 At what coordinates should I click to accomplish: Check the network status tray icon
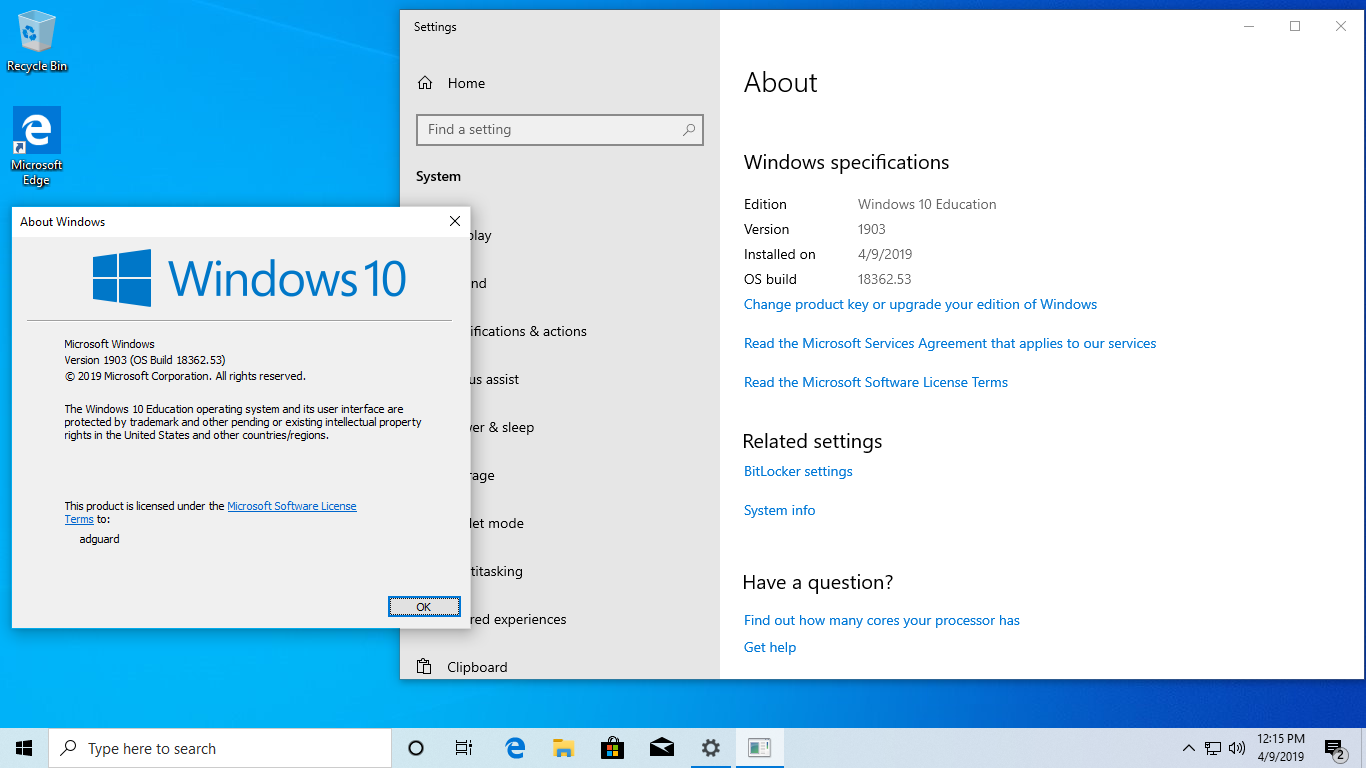pos(1213,748)
